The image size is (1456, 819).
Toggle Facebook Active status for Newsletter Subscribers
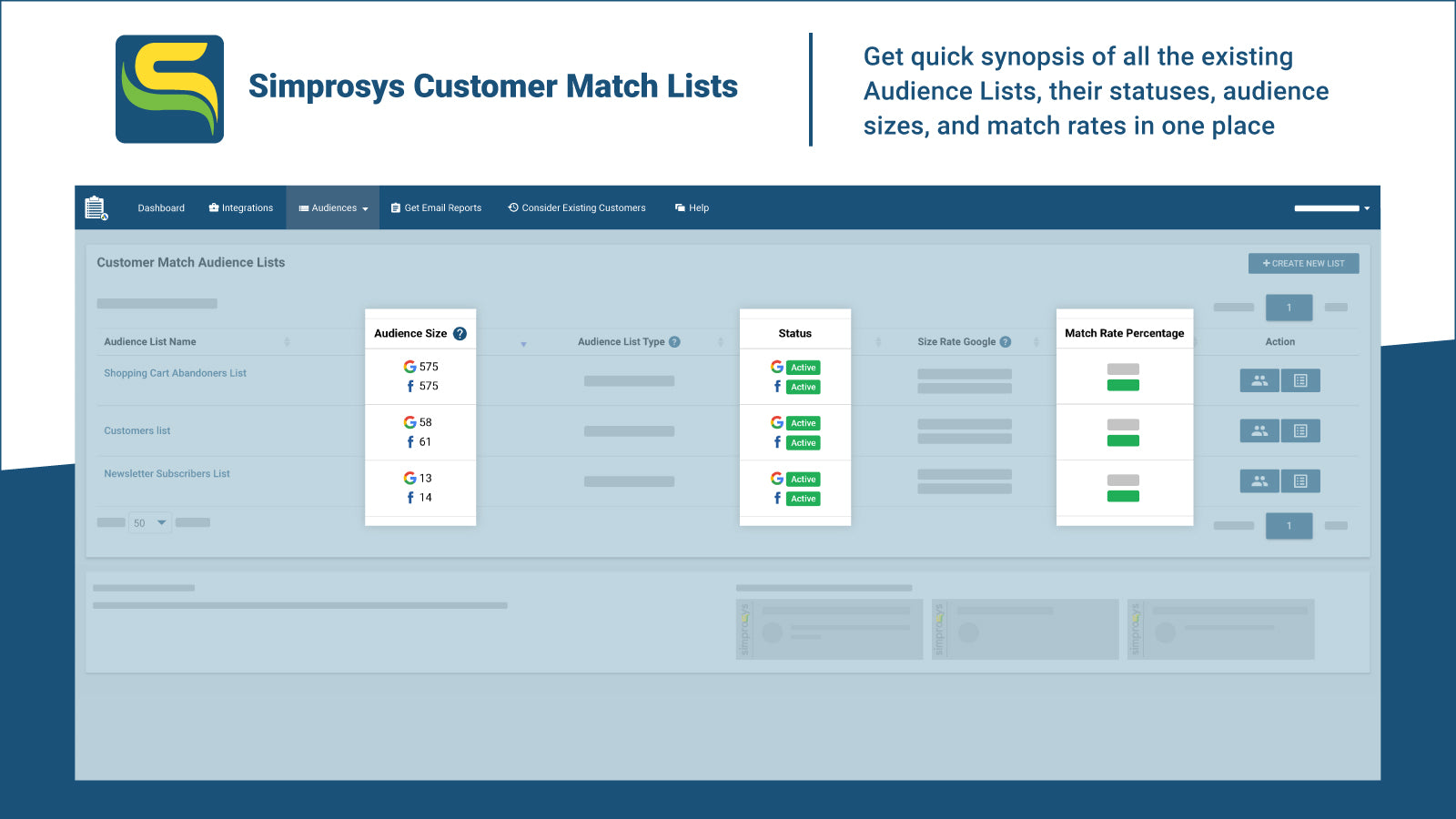803,499
